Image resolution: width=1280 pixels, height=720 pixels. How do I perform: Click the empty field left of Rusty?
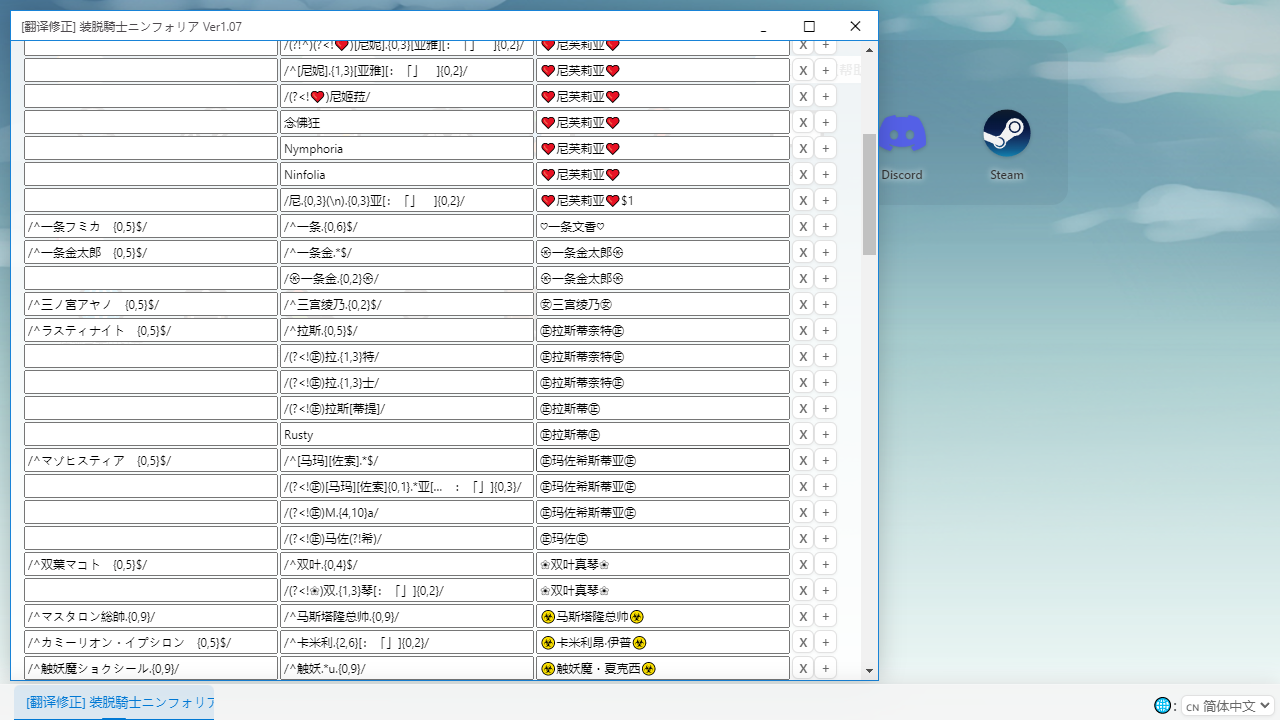(x=150, y=434)
